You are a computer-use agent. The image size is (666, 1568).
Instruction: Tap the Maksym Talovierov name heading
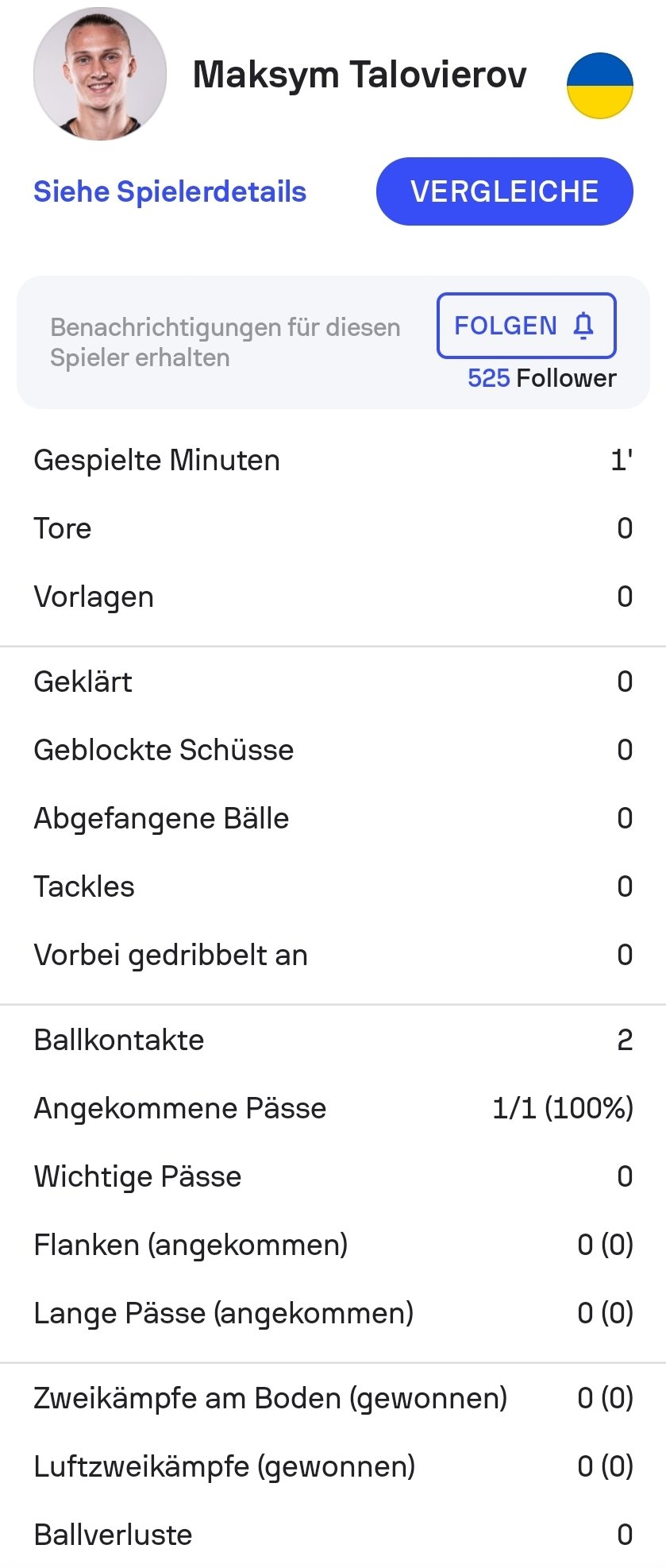click(360, 75)
